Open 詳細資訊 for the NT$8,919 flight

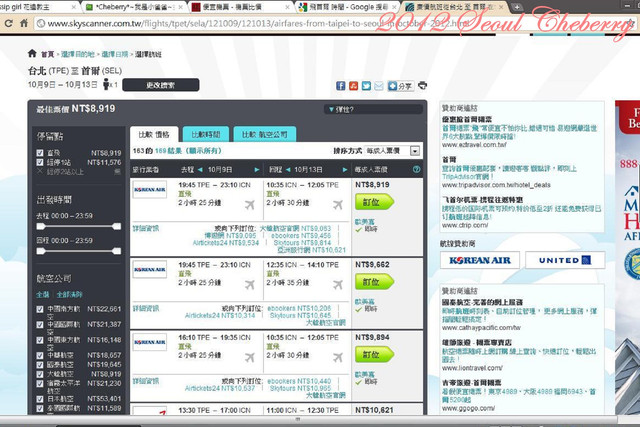coord(146,229)
